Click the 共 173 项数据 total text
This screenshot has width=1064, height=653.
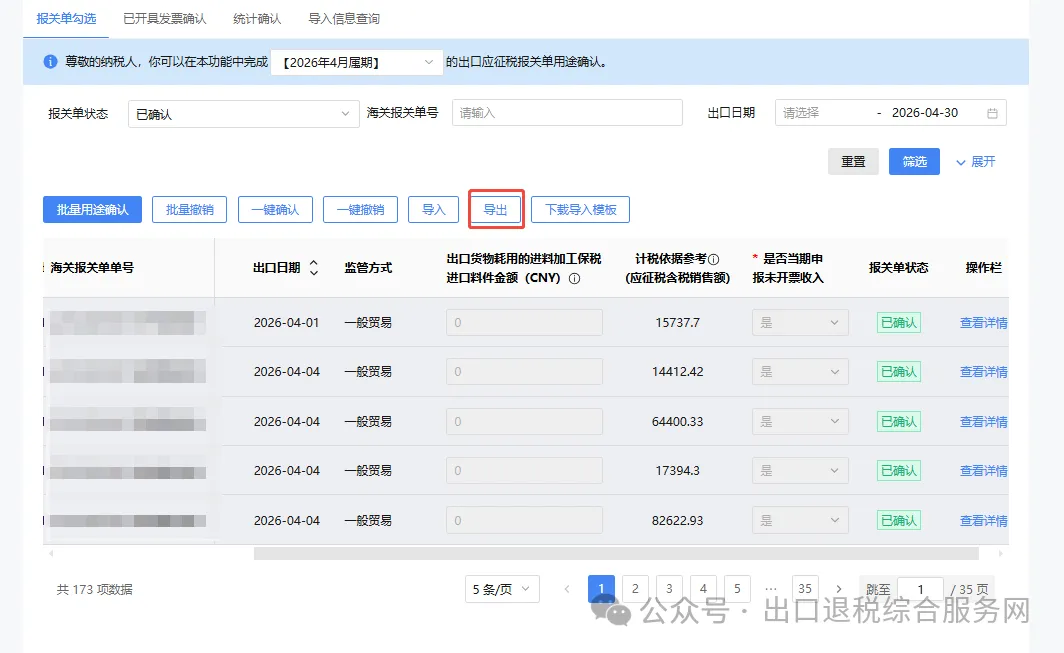94,589
